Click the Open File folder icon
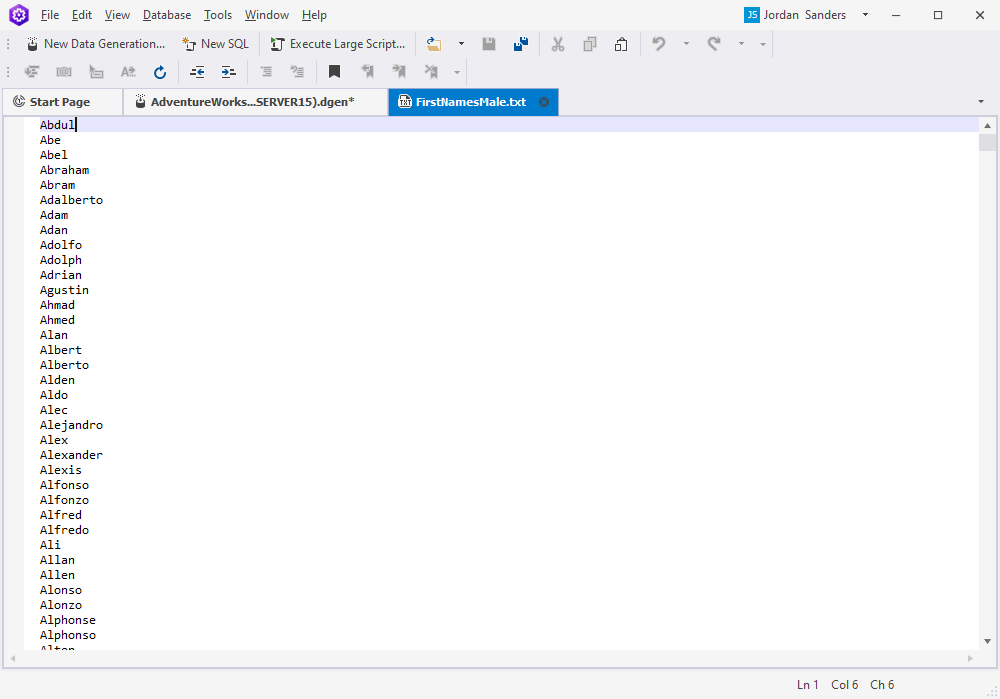 (434, 44)
